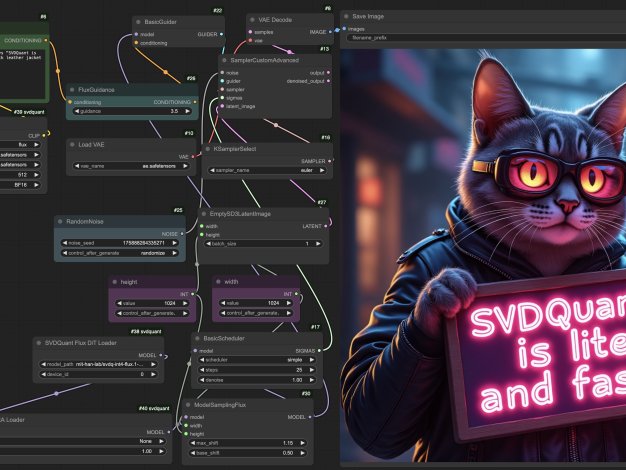Open control_after_generate dropdown in RandomNoise
The width and height of the screenshot is (626, 470).
pos(119,253)
